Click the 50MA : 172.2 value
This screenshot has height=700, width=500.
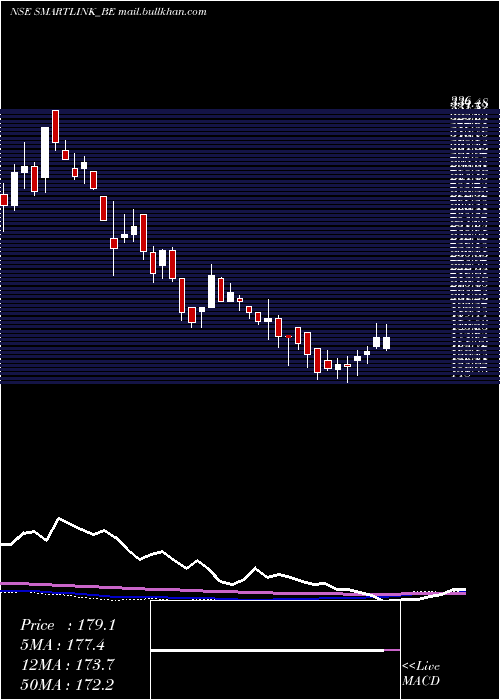[x=68, y=684]
